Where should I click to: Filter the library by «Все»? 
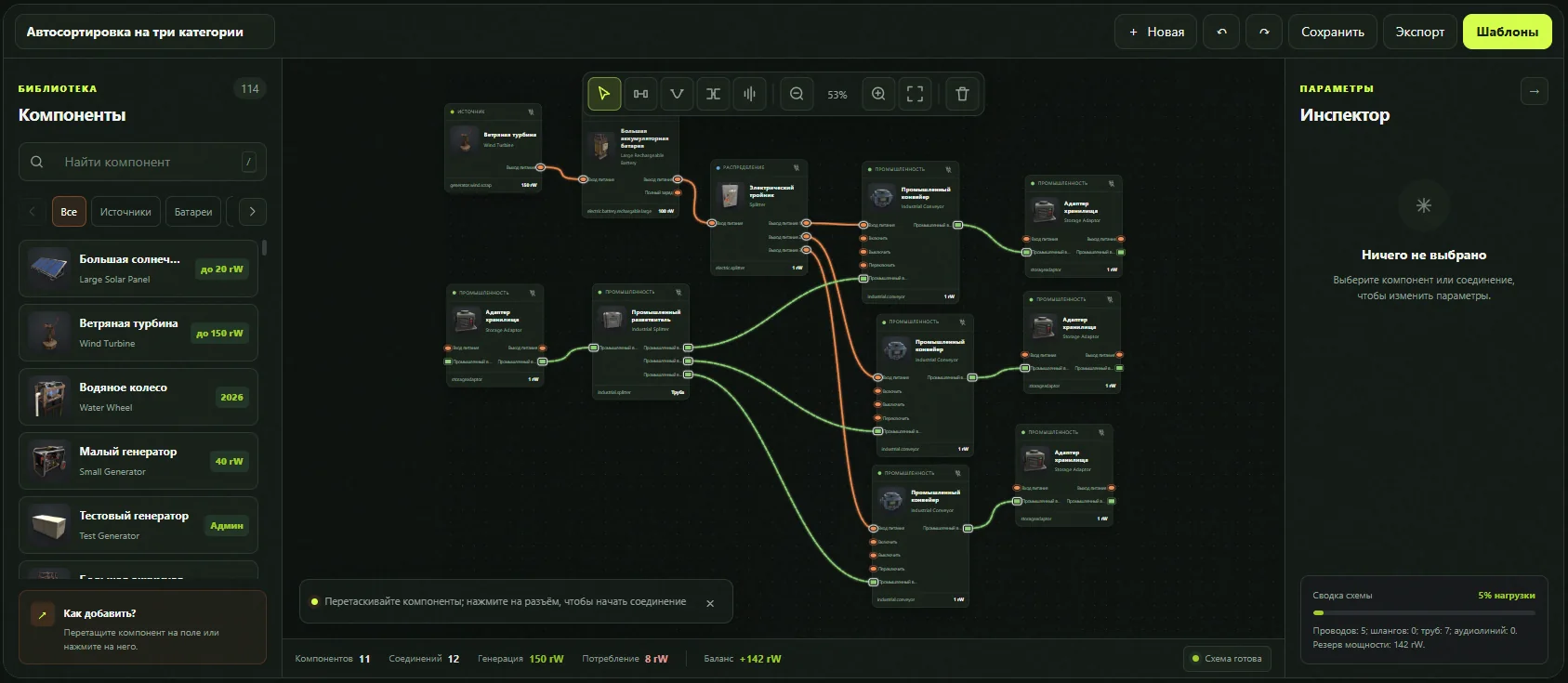[x=69, y=212]
